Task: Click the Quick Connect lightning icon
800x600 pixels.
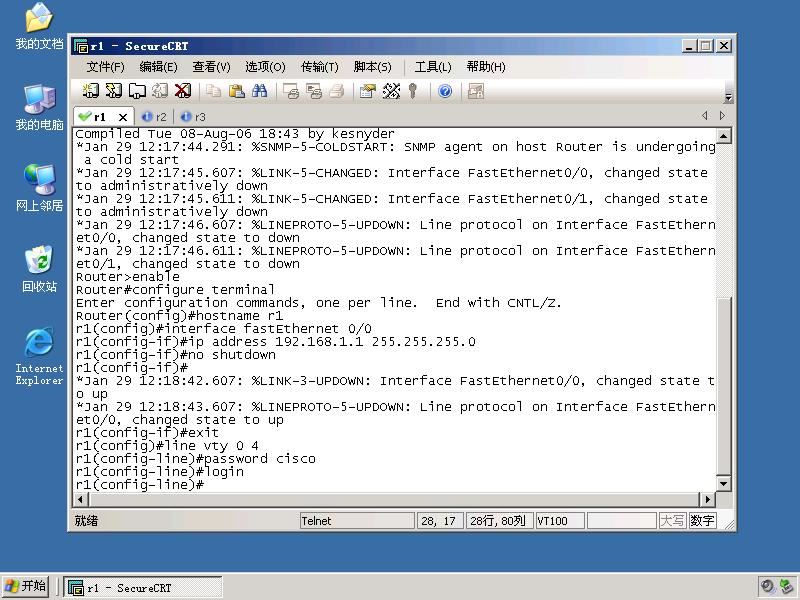Action: point(114,91)
